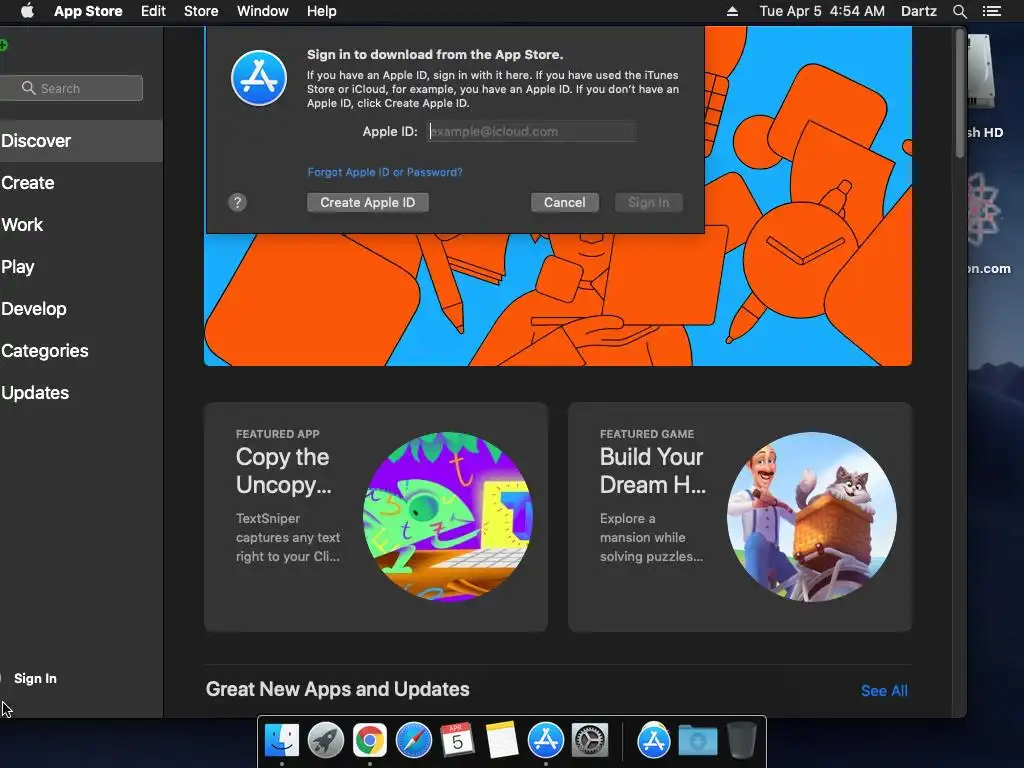
Task: Open the Downloads folder in the Dock
Action: pos(697,741)
